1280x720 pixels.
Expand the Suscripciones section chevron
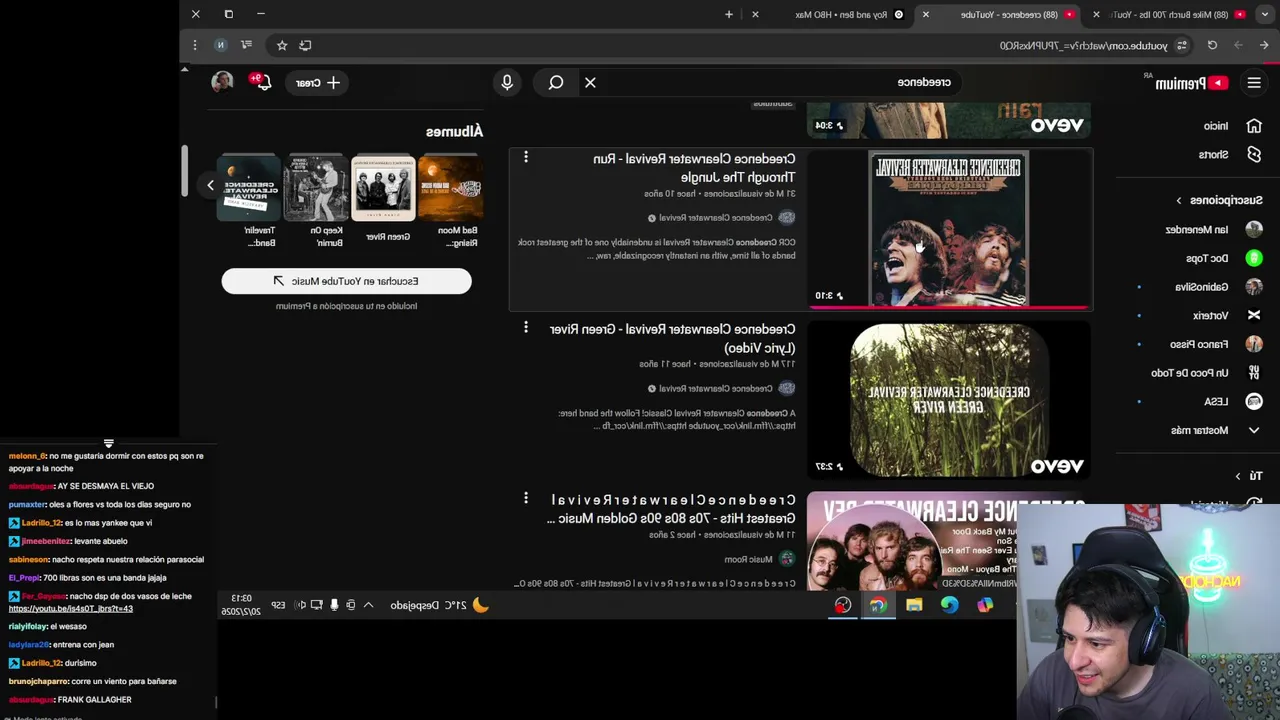tap(1179, 201)
